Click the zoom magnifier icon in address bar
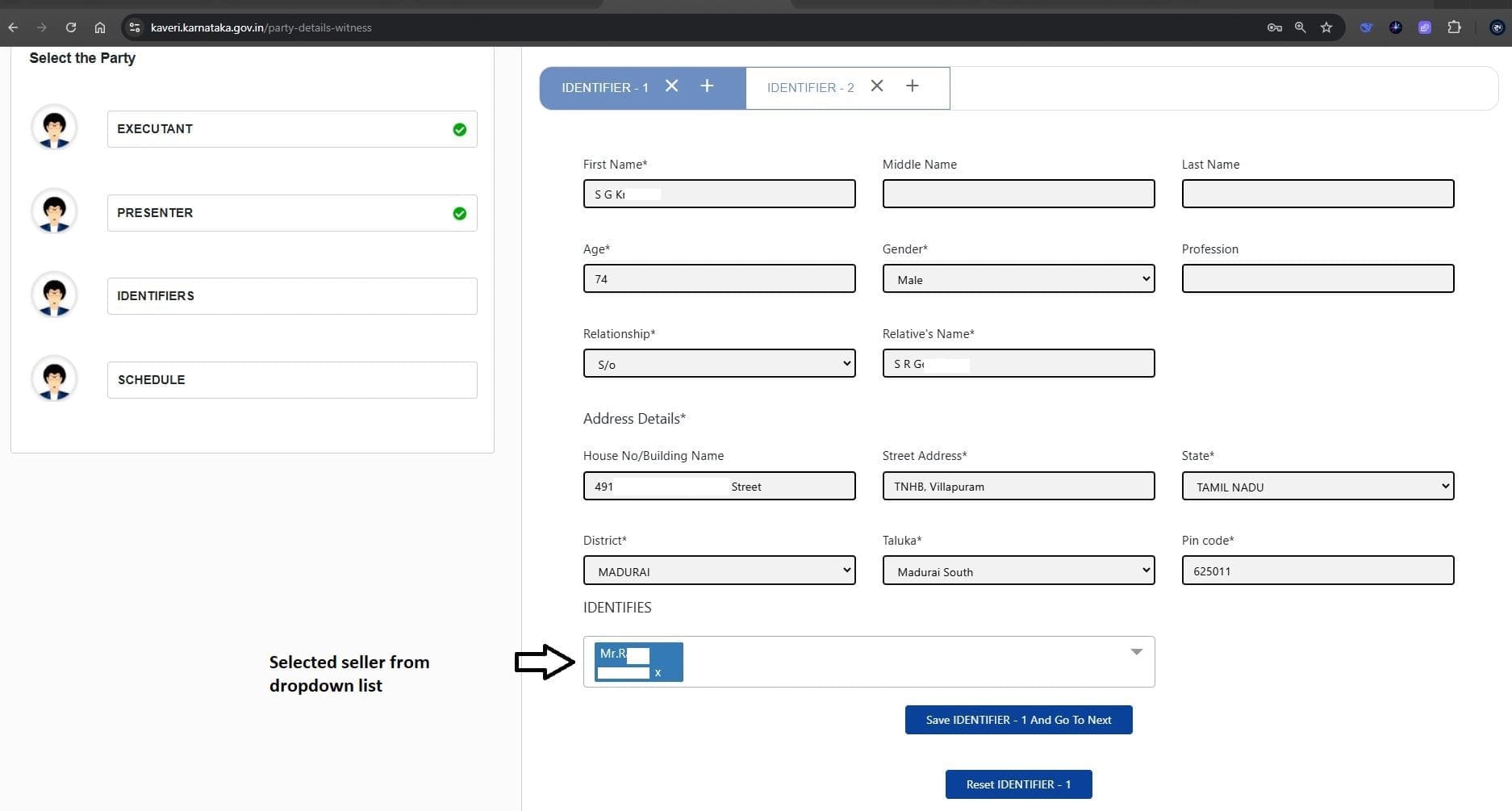Screen dimensions: 1512x811 (x=1300, y=27)
